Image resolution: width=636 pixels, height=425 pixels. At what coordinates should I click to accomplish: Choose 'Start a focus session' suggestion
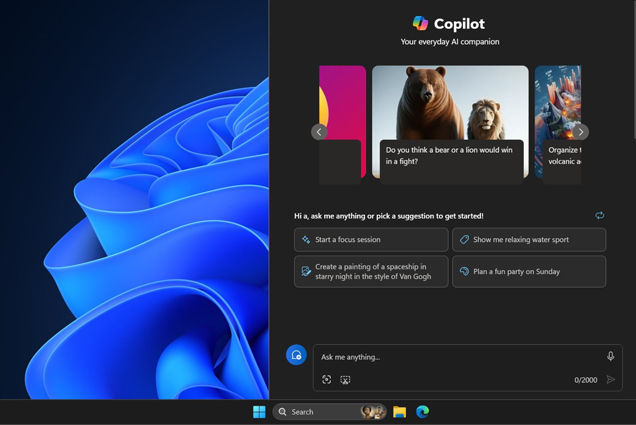371,240
